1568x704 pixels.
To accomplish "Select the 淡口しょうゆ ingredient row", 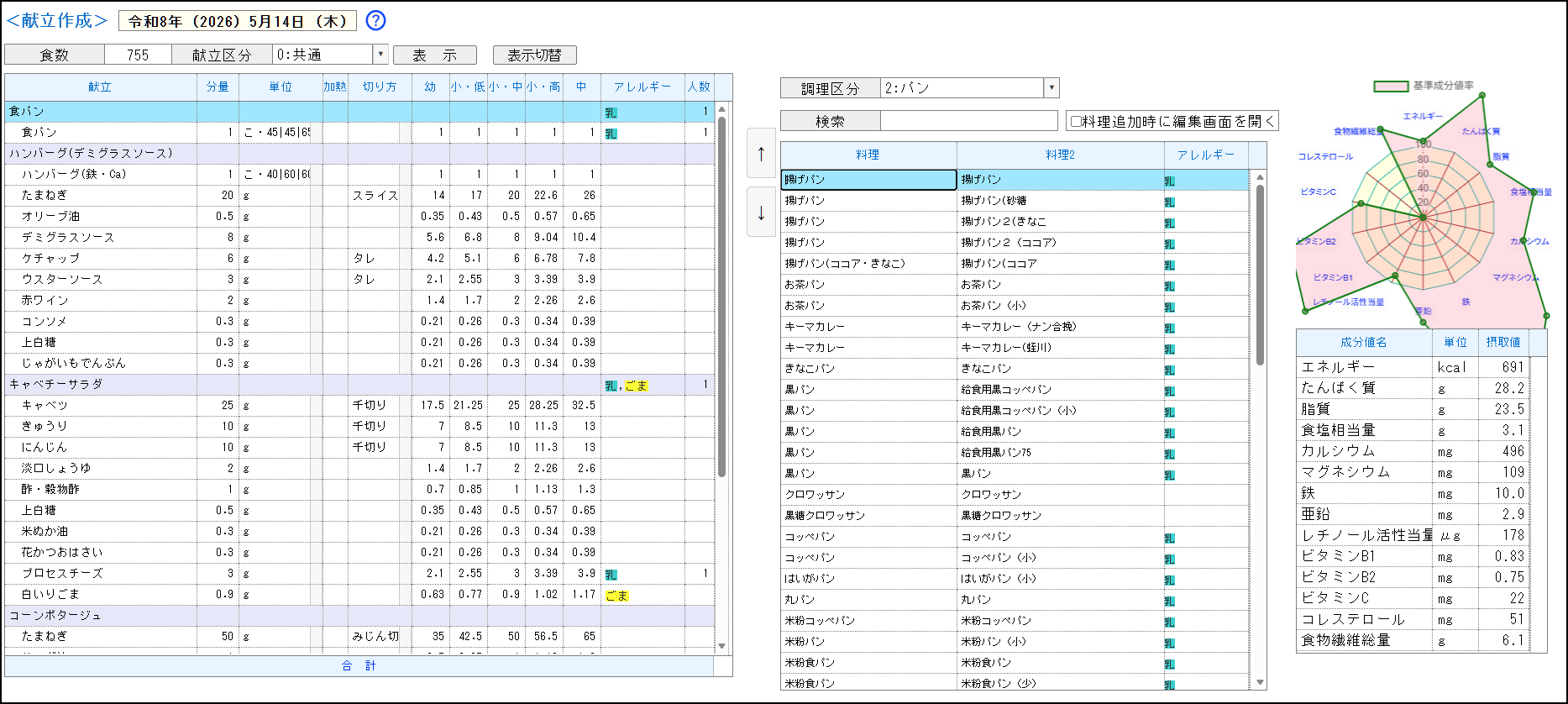I will (359, 468).
